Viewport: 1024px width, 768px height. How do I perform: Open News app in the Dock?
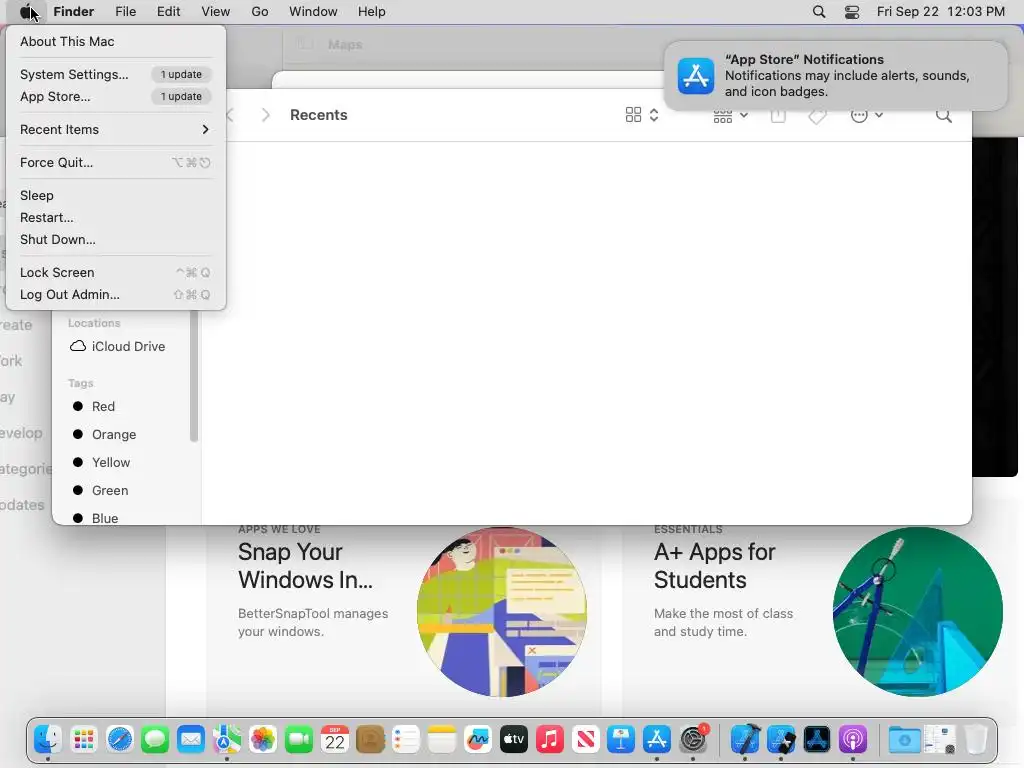586,739
